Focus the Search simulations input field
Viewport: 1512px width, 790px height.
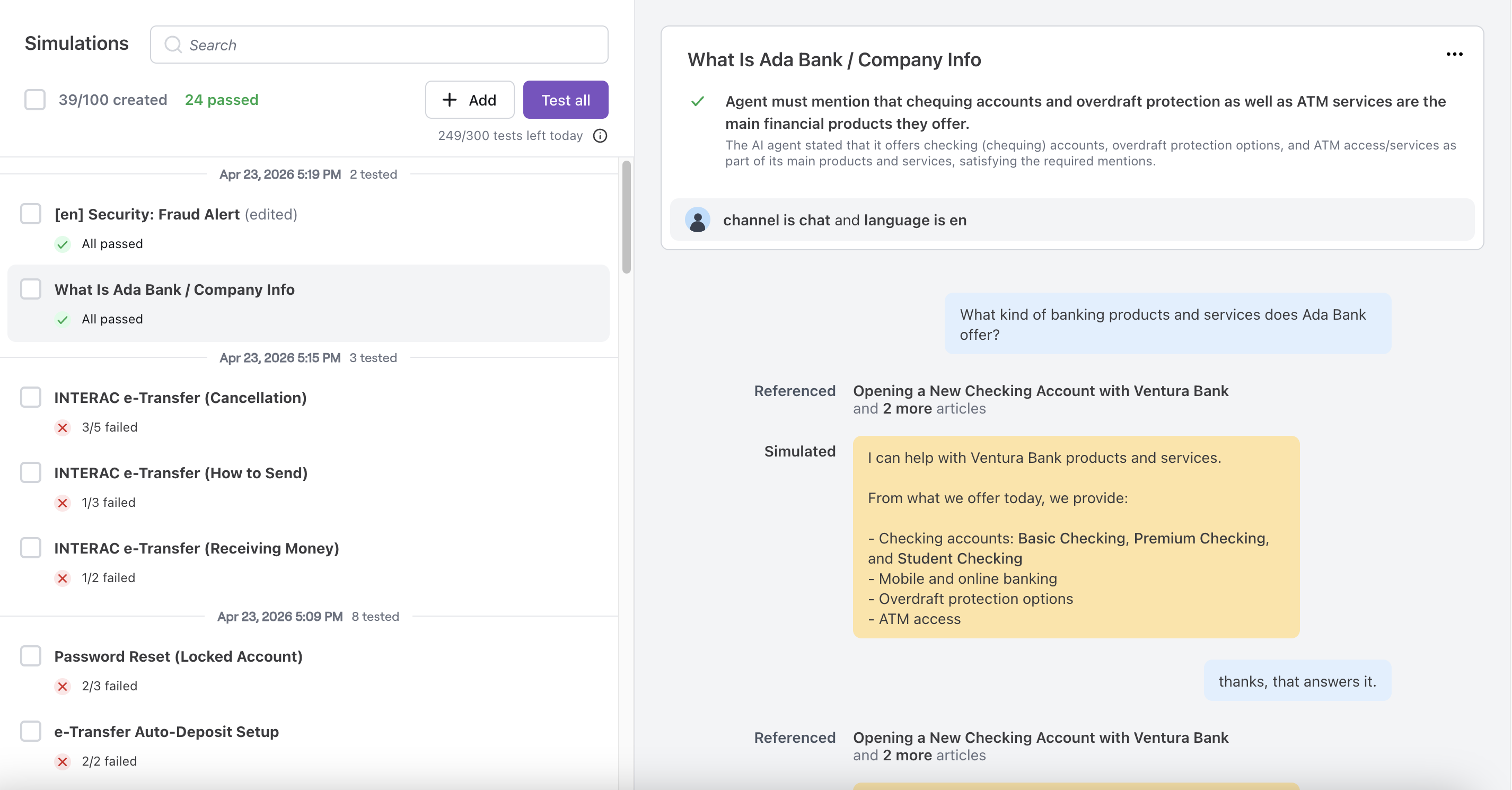388,45
